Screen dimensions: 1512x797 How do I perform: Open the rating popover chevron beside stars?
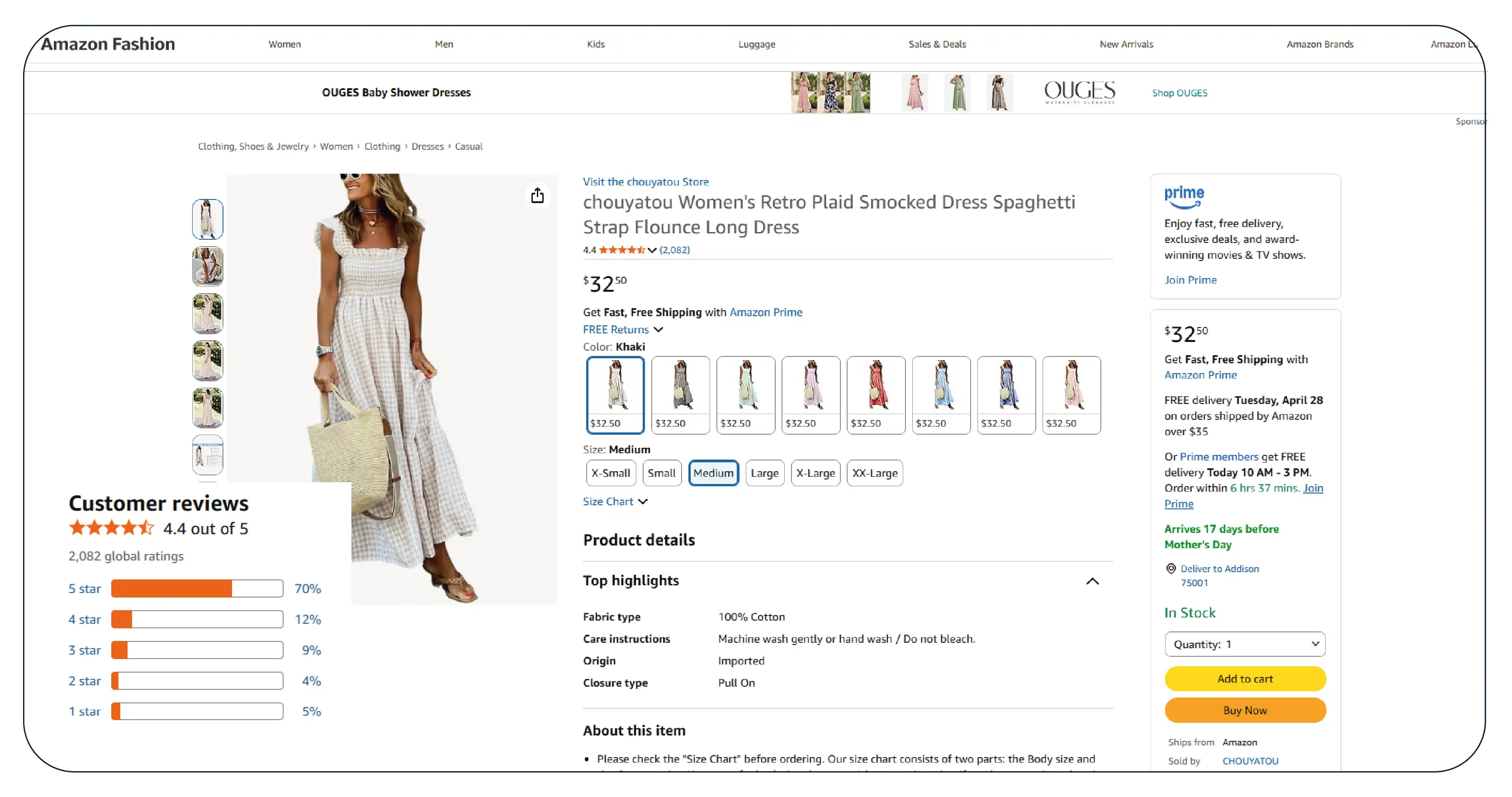click(x=652, y=250)
